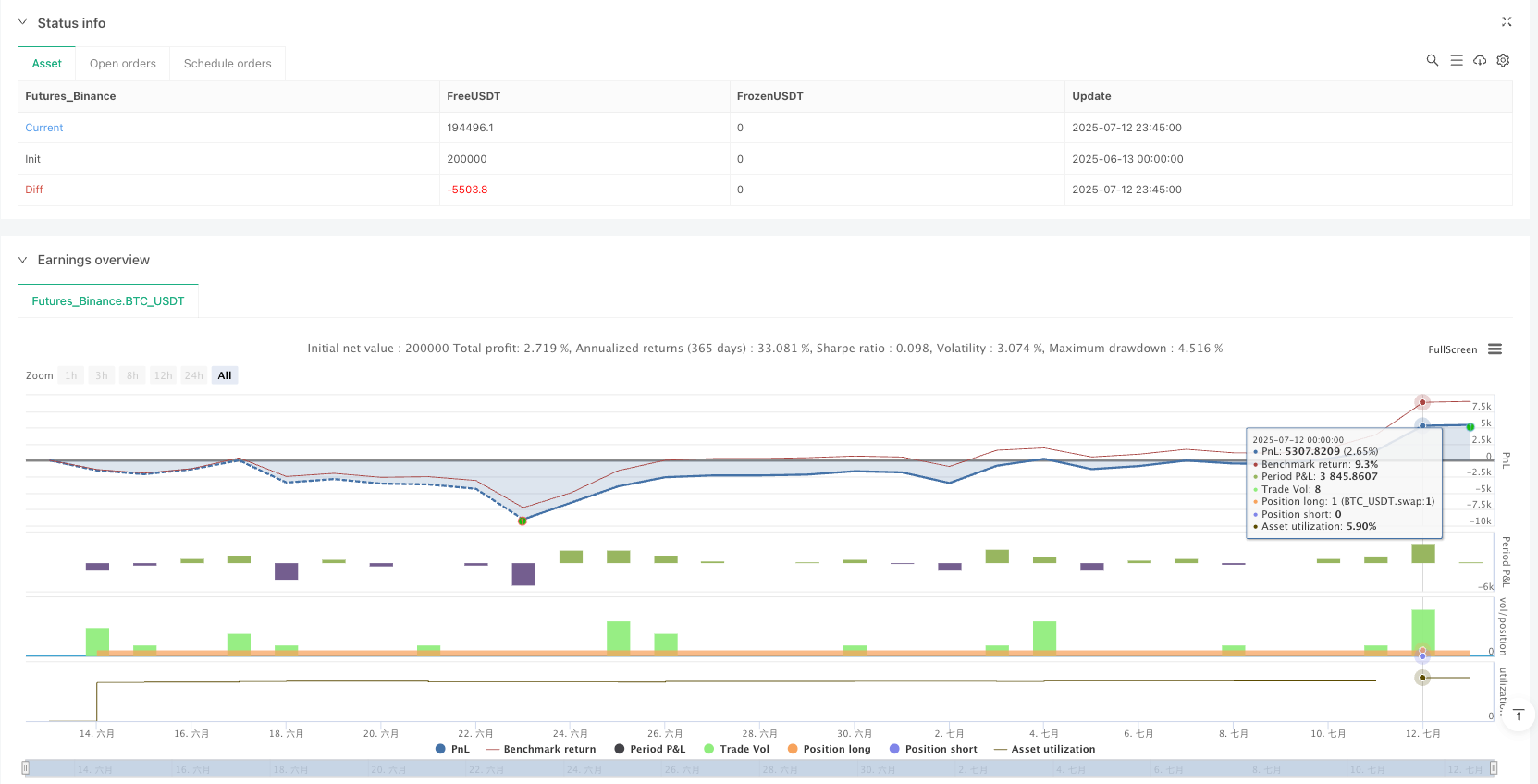Collapse the Status info section

(23, 22)
